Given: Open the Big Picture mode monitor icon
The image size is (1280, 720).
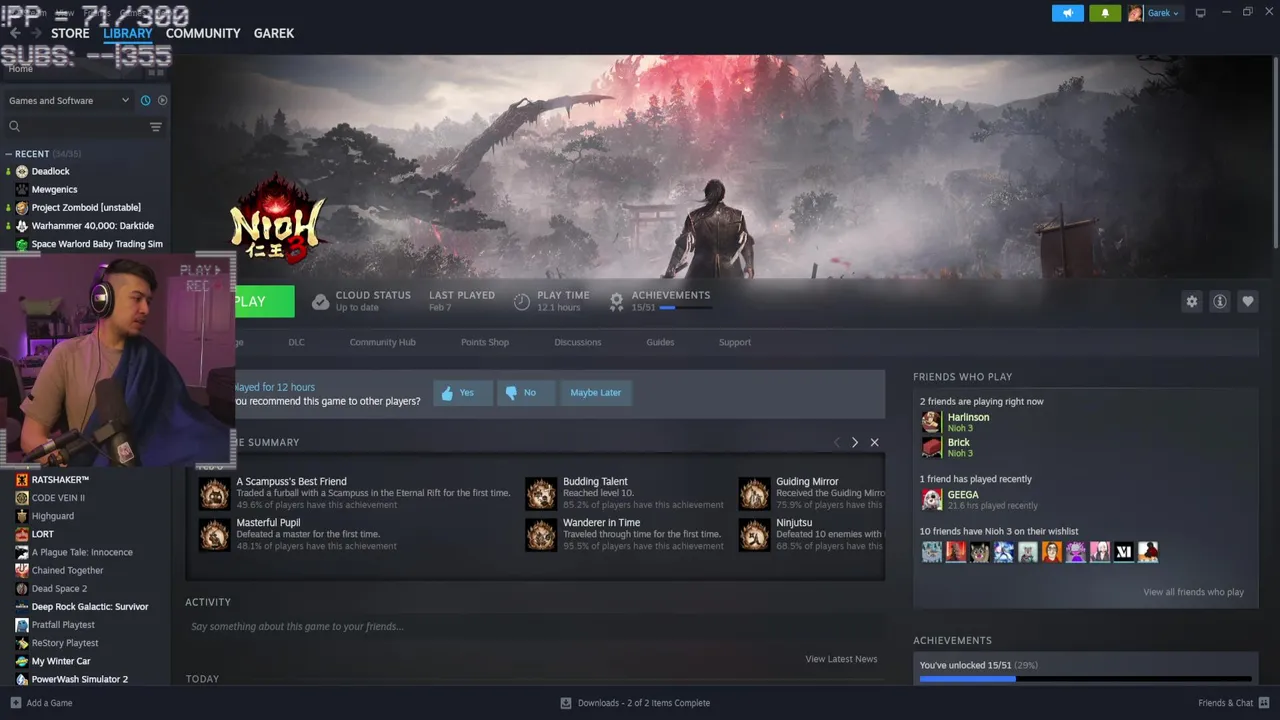Looking at the screenshot, I should click(1201, 13).
